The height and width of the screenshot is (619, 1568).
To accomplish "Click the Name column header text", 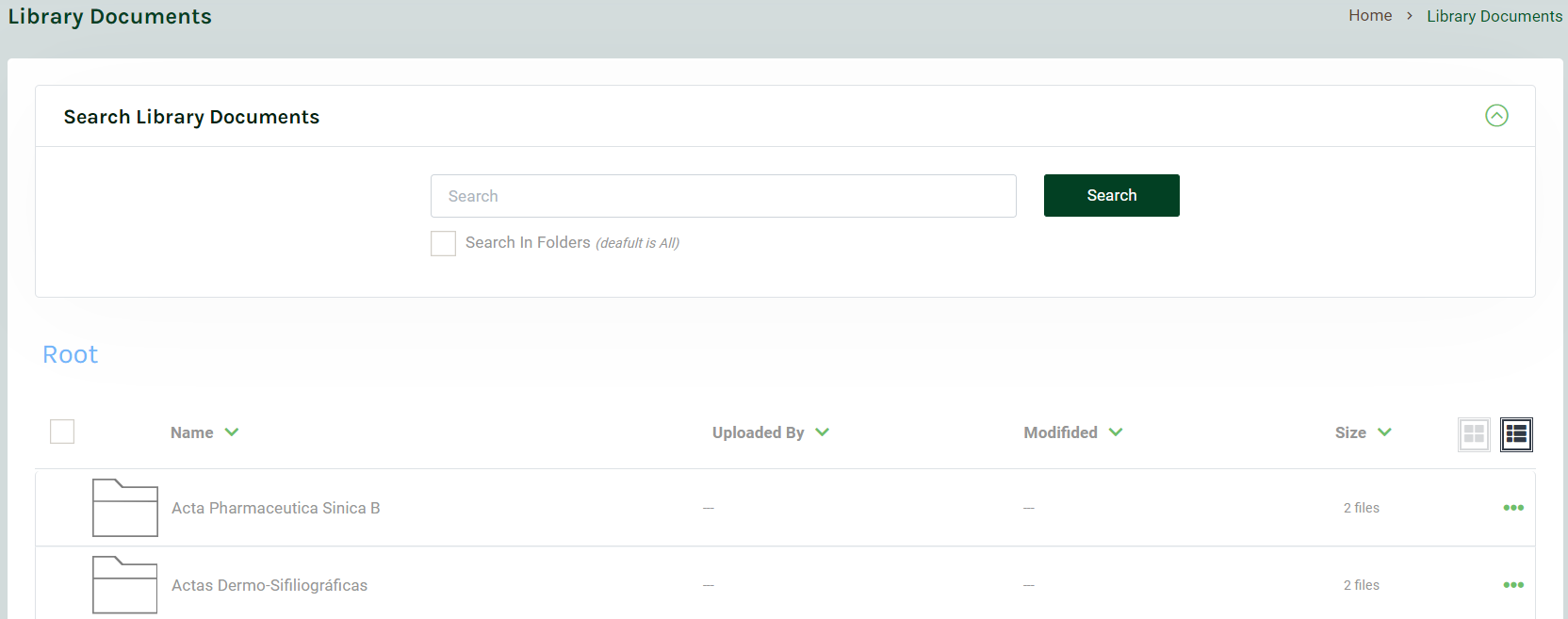I will pos(192,432).
